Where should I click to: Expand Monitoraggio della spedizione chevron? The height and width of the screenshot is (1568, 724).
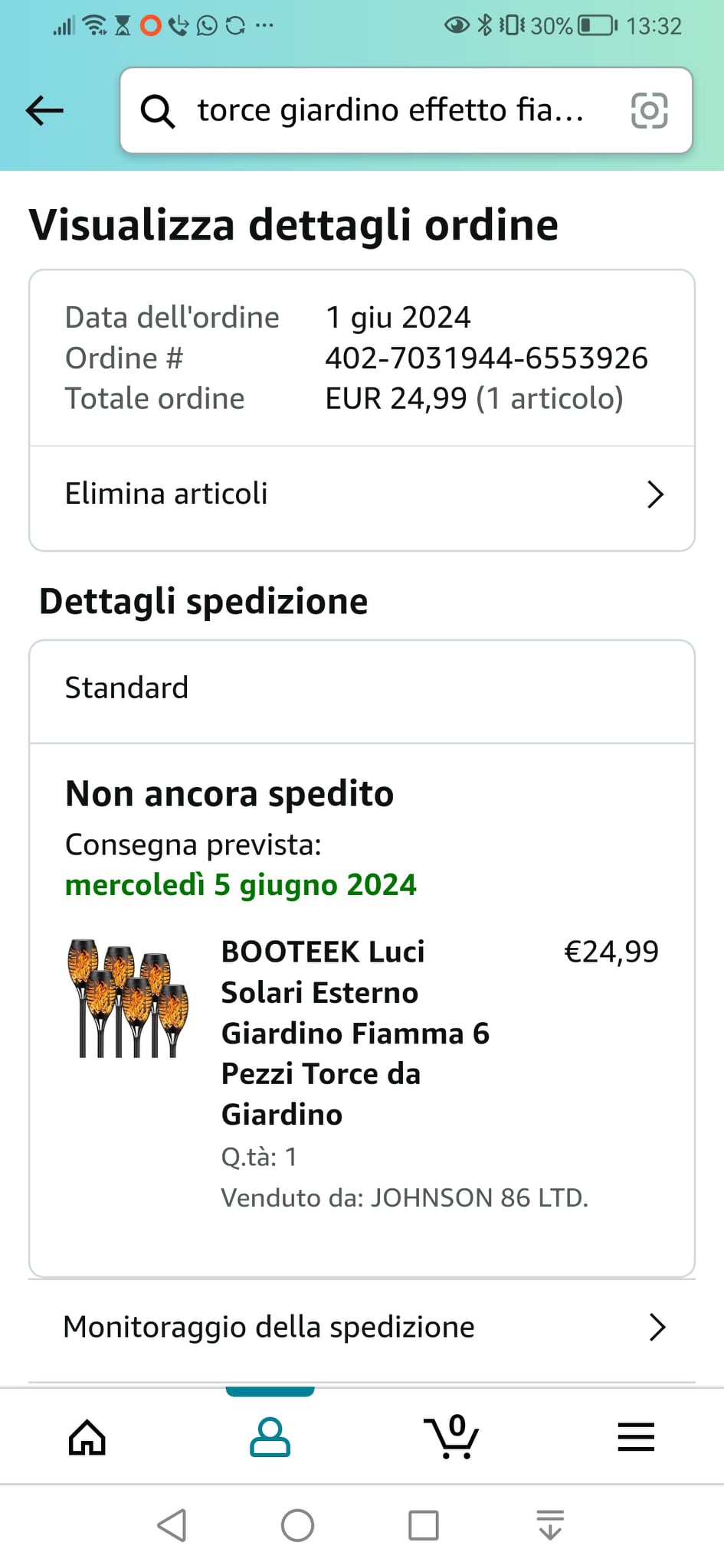pos(657,1327)
